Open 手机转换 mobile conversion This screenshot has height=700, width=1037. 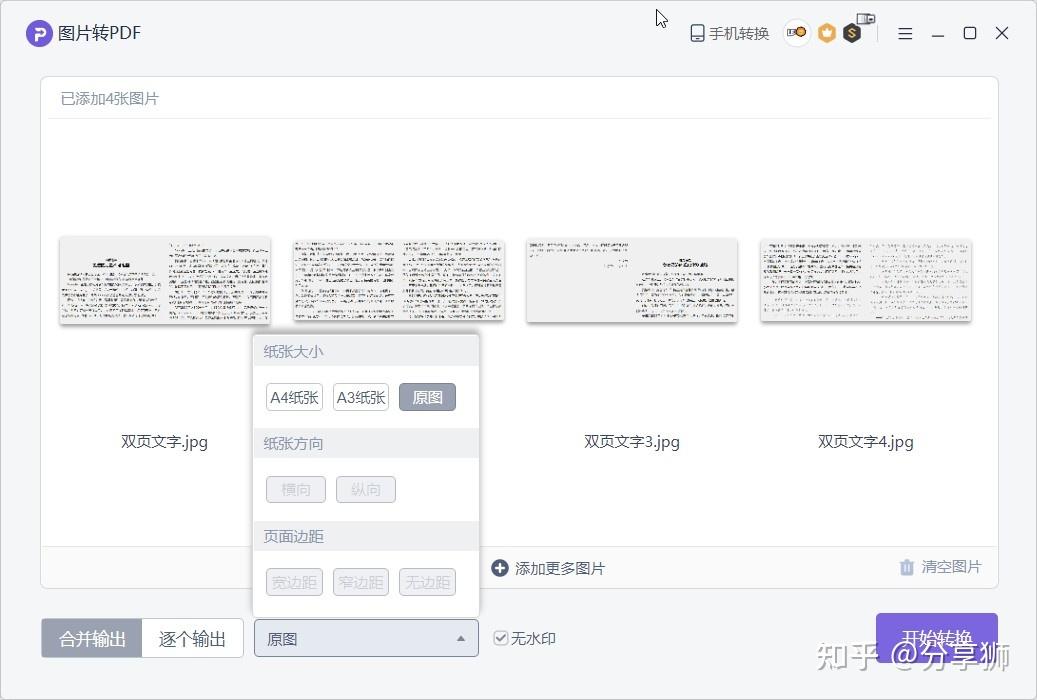click(x=729, y=33)
